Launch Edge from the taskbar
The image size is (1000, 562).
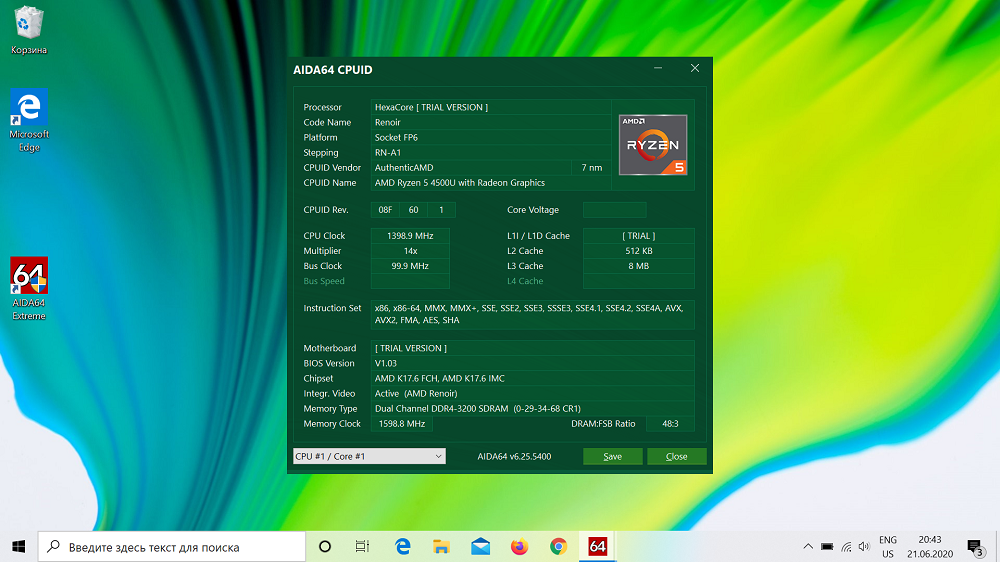pos(402,547)
